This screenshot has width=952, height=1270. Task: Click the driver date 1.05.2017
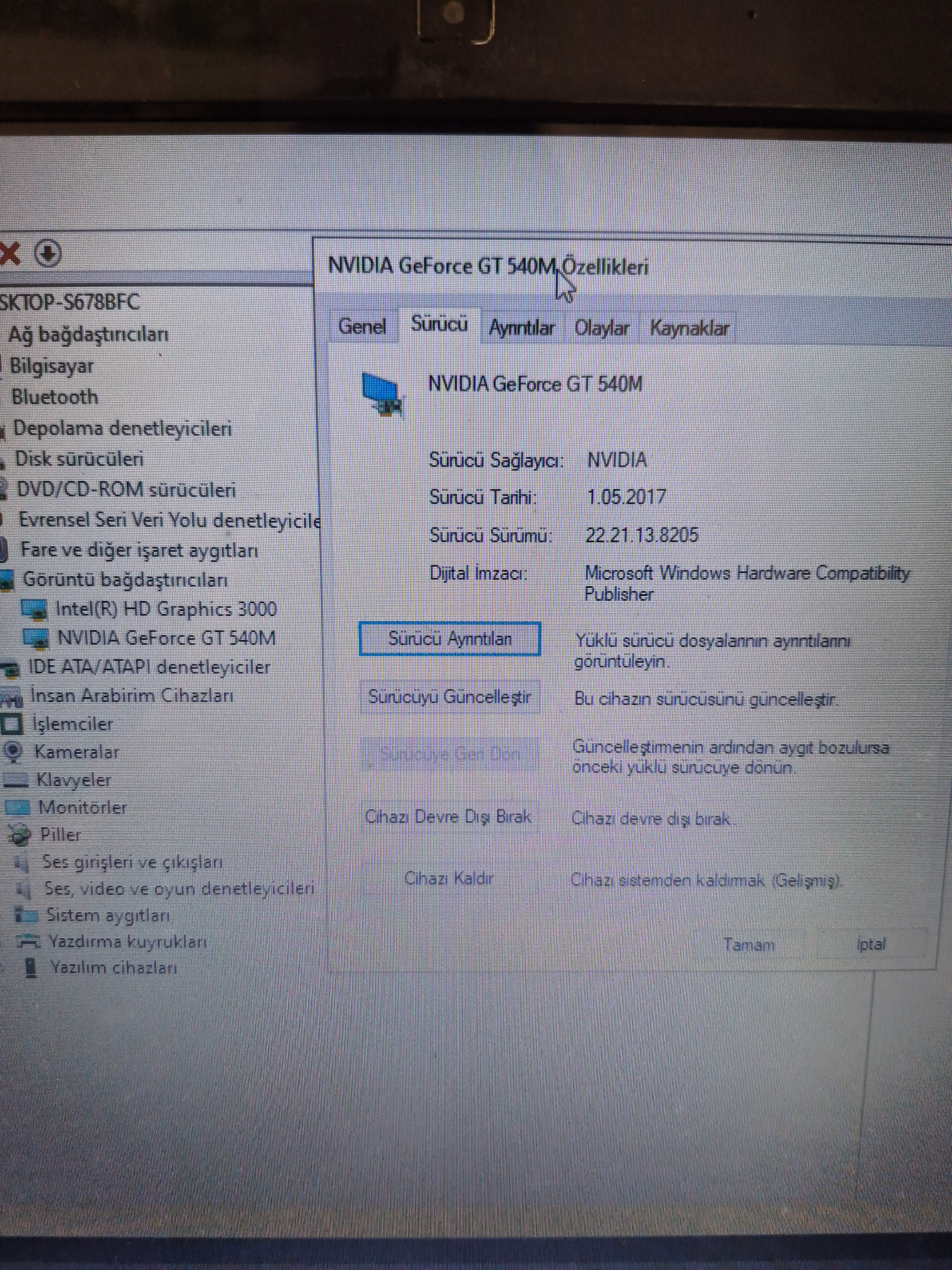(626, 497)
